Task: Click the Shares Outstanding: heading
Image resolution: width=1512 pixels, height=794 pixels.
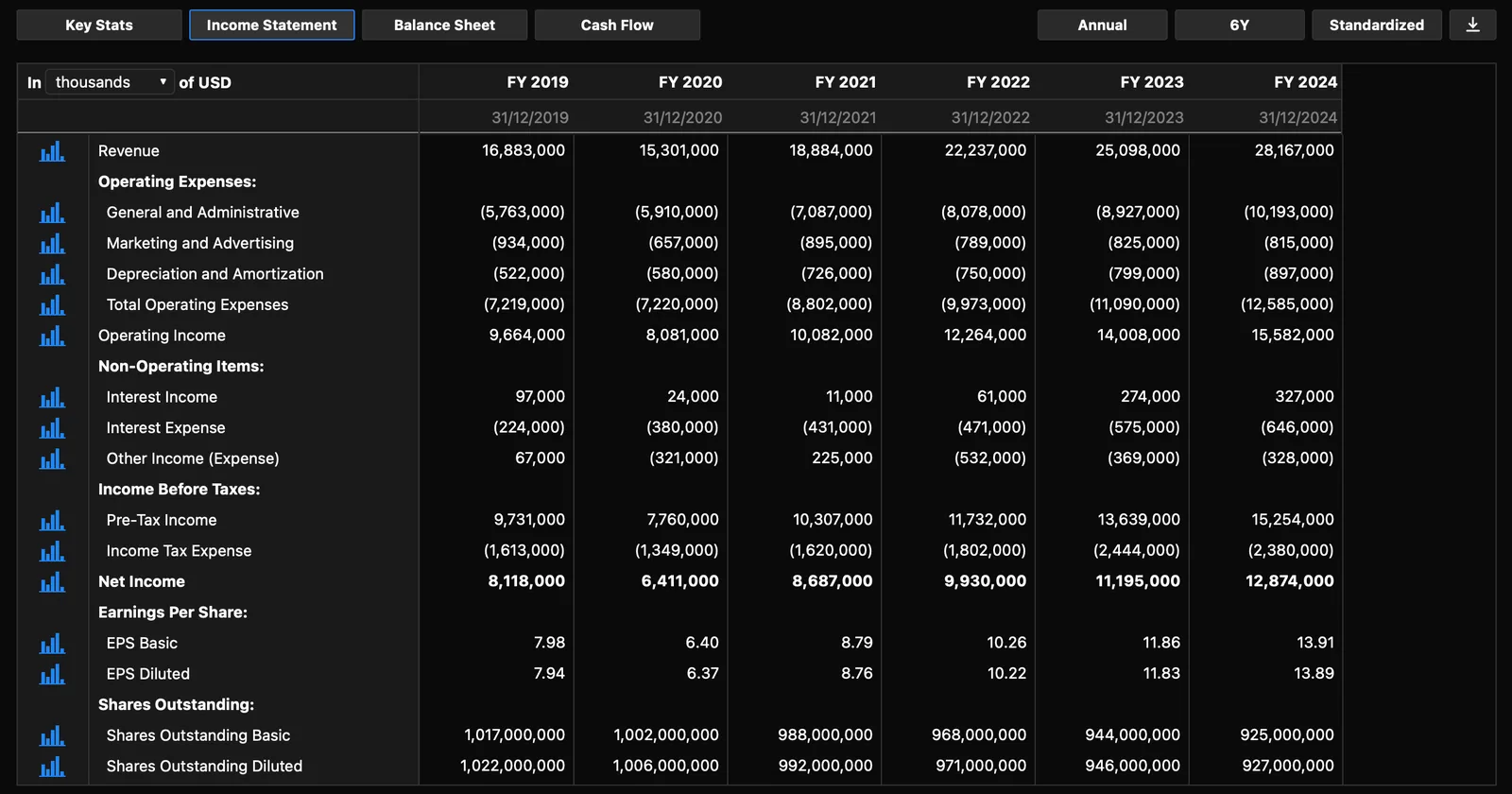Action: click(x=177, y=704)
